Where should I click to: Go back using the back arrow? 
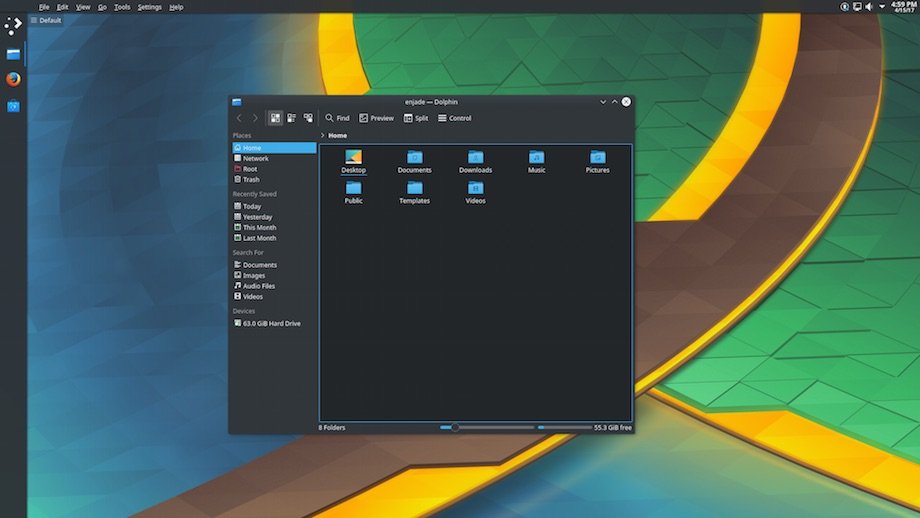239,118
